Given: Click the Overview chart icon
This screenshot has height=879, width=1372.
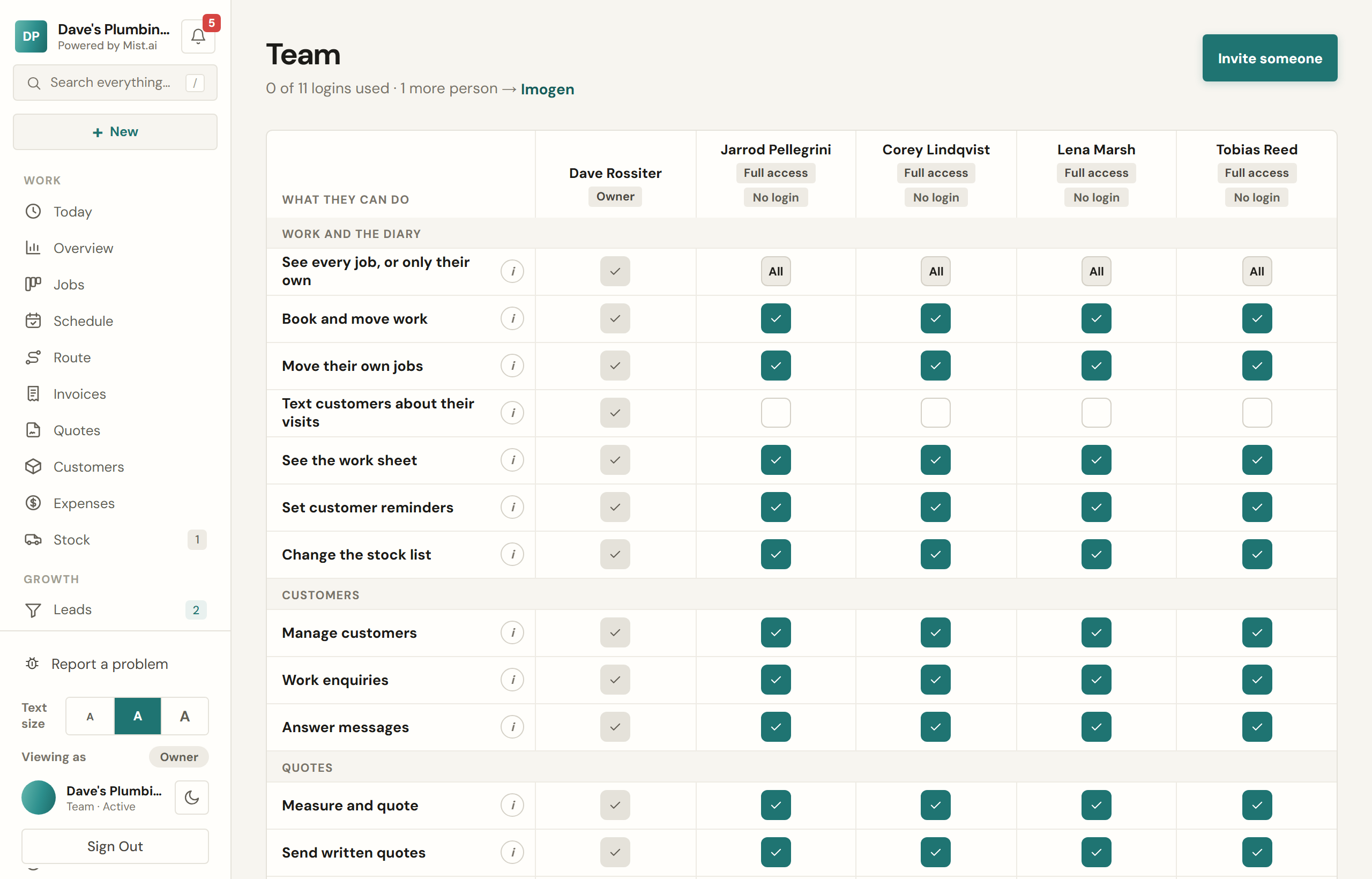Looking at the screenshot, I should click(33, 248).
